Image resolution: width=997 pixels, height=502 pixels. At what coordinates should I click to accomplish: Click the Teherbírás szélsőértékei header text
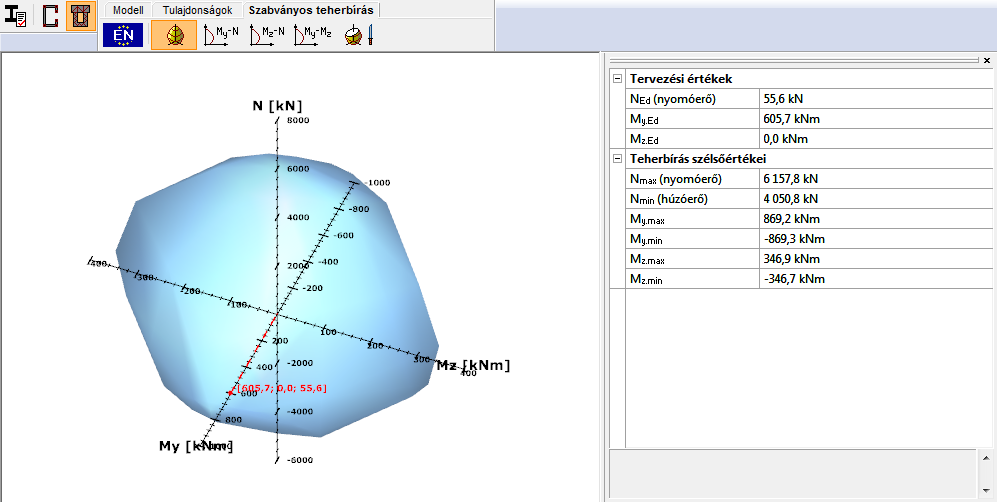(698, 158)
